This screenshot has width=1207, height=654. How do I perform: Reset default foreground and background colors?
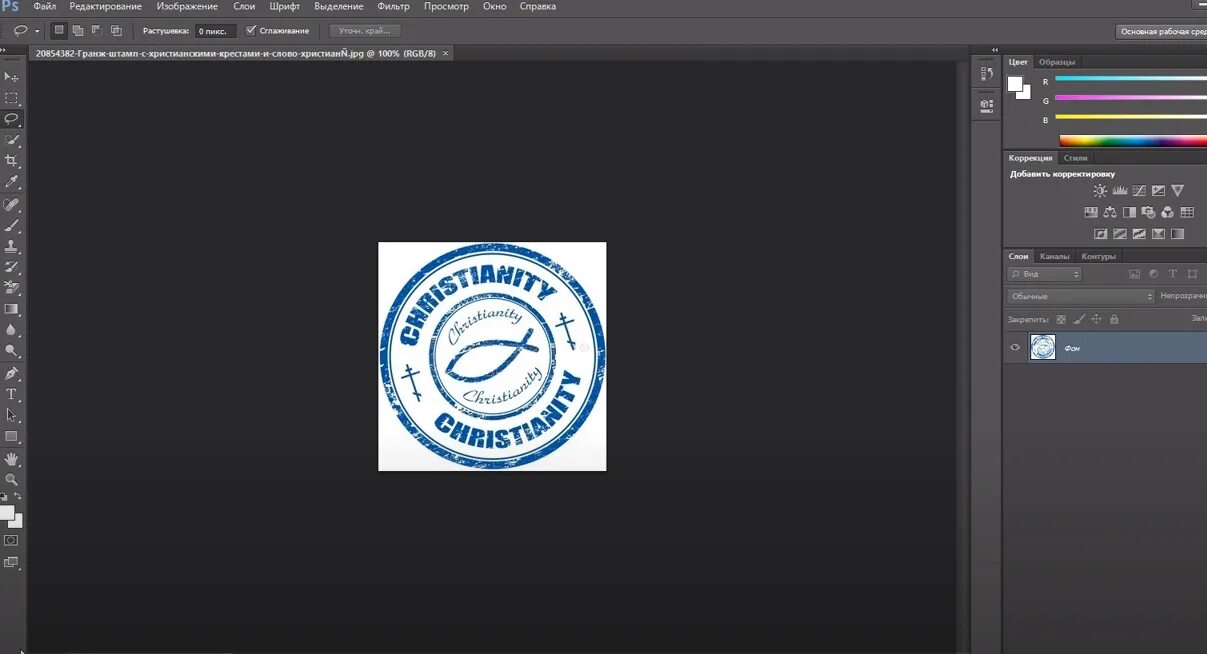(x=5, y=496)
